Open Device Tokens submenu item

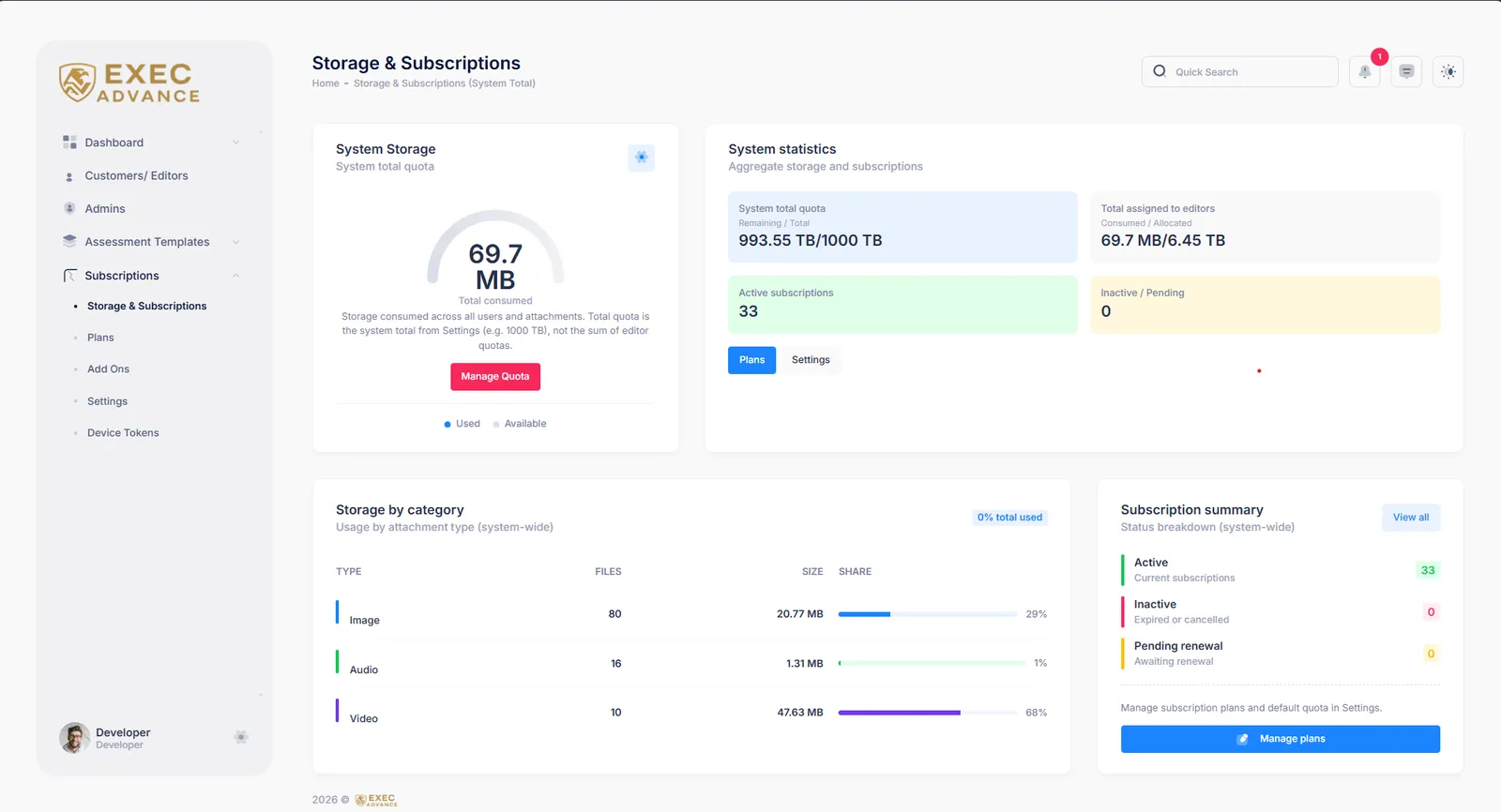(x=123, y=433)
